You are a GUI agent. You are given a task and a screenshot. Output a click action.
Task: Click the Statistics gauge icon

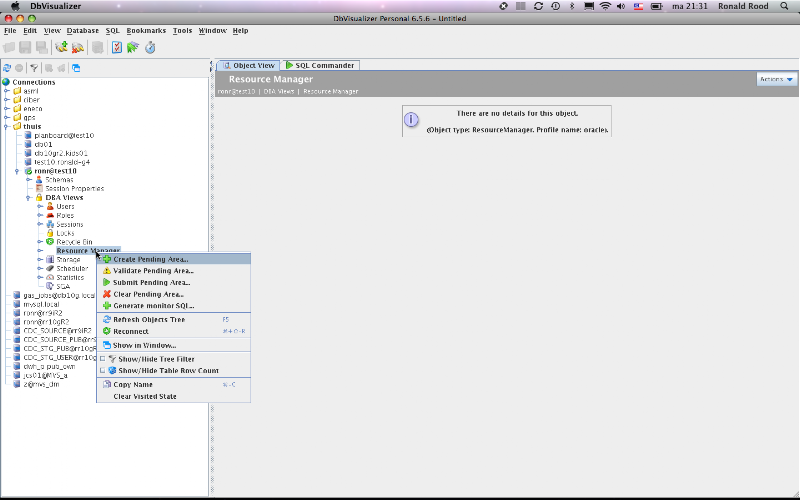[x=50, y=278]
